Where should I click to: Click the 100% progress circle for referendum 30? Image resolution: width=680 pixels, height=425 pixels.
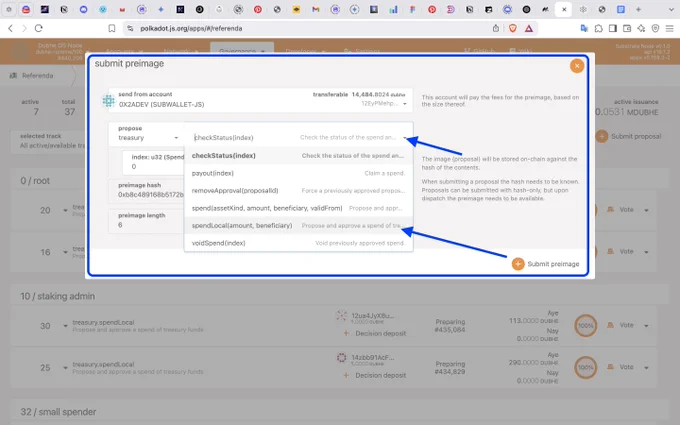[585, 325]
